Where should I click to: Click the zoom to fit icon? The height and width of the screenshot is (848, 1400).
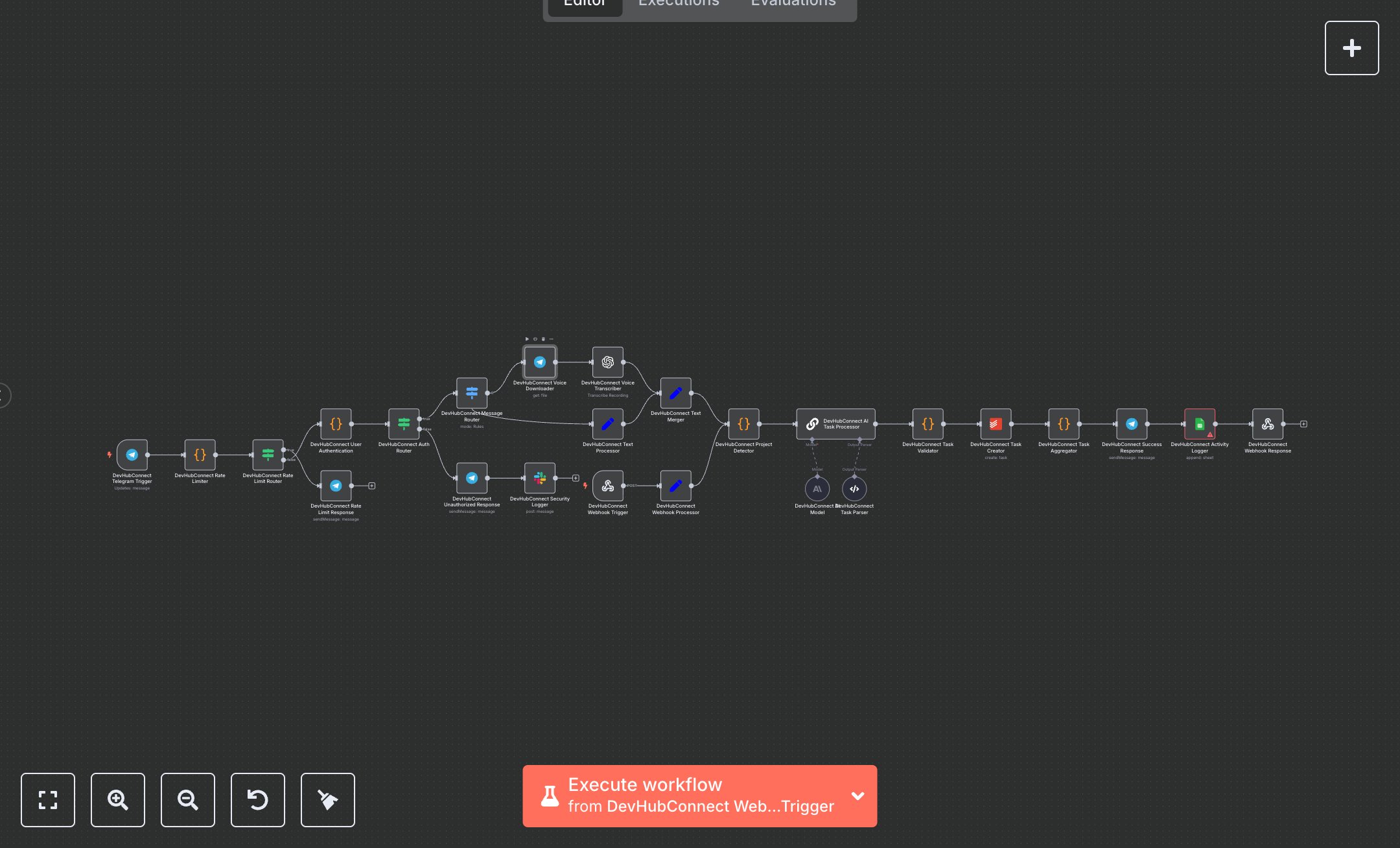click(48, 800)
